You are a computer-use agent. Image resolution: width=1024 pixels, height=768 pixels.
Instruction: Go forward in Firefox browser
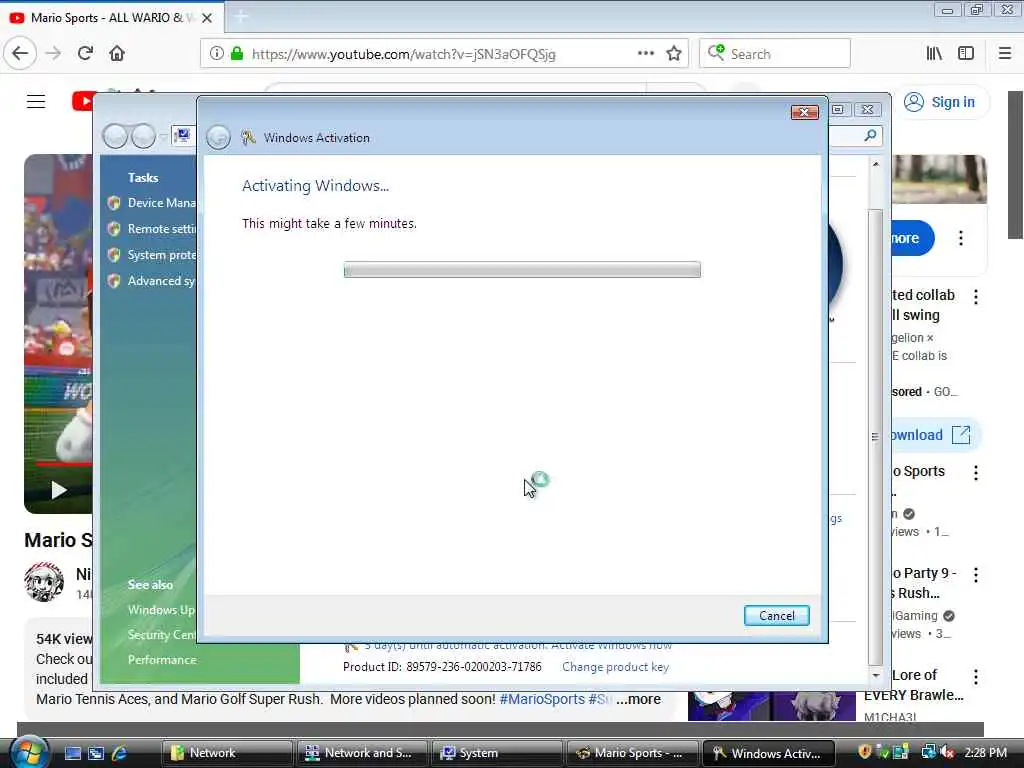point(53,54)
